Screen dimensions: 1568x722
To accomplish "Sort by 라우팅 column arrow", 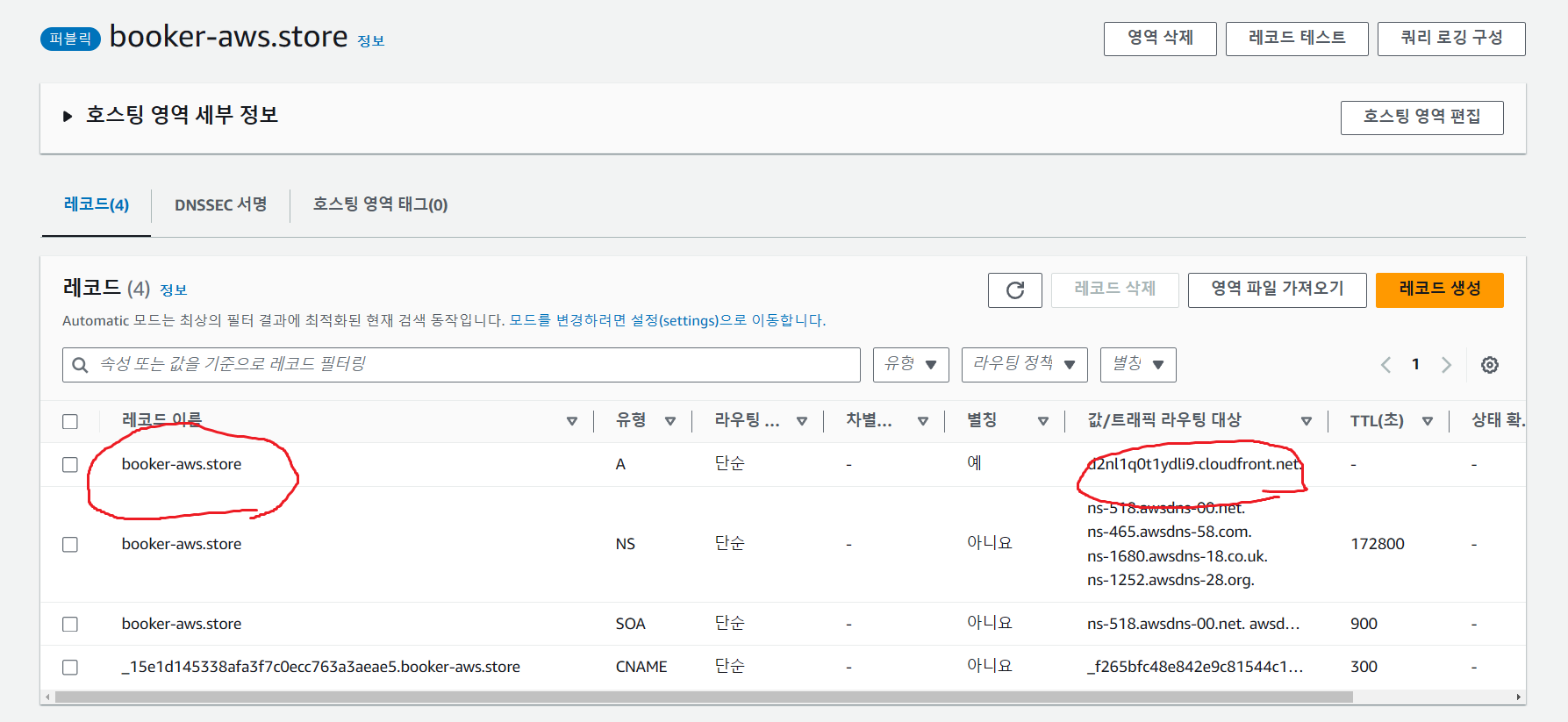I will (802, 421).
